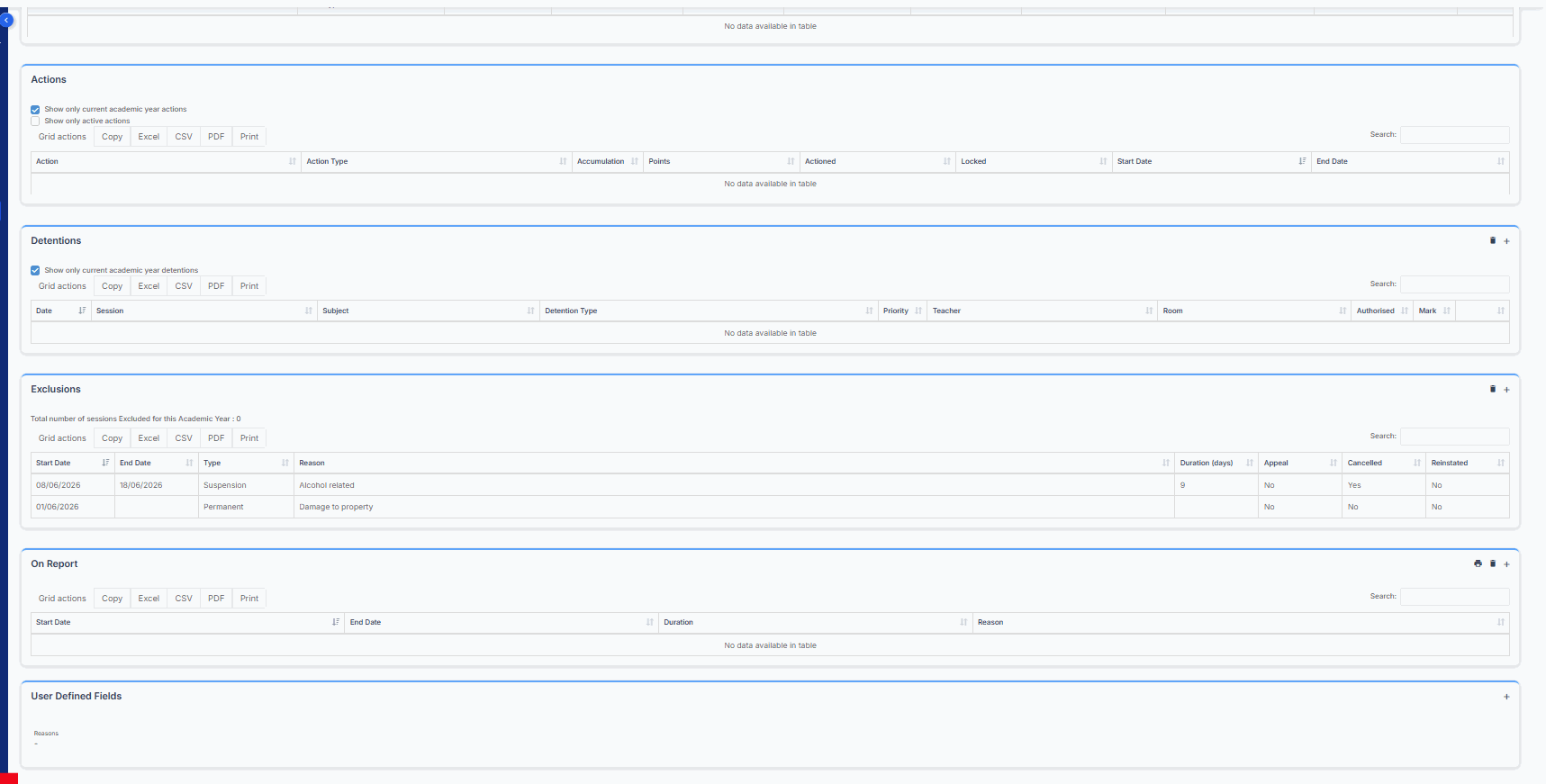Focus the On Report table search field
The image size is (1546, 784).
click(x=1454, y=597)
